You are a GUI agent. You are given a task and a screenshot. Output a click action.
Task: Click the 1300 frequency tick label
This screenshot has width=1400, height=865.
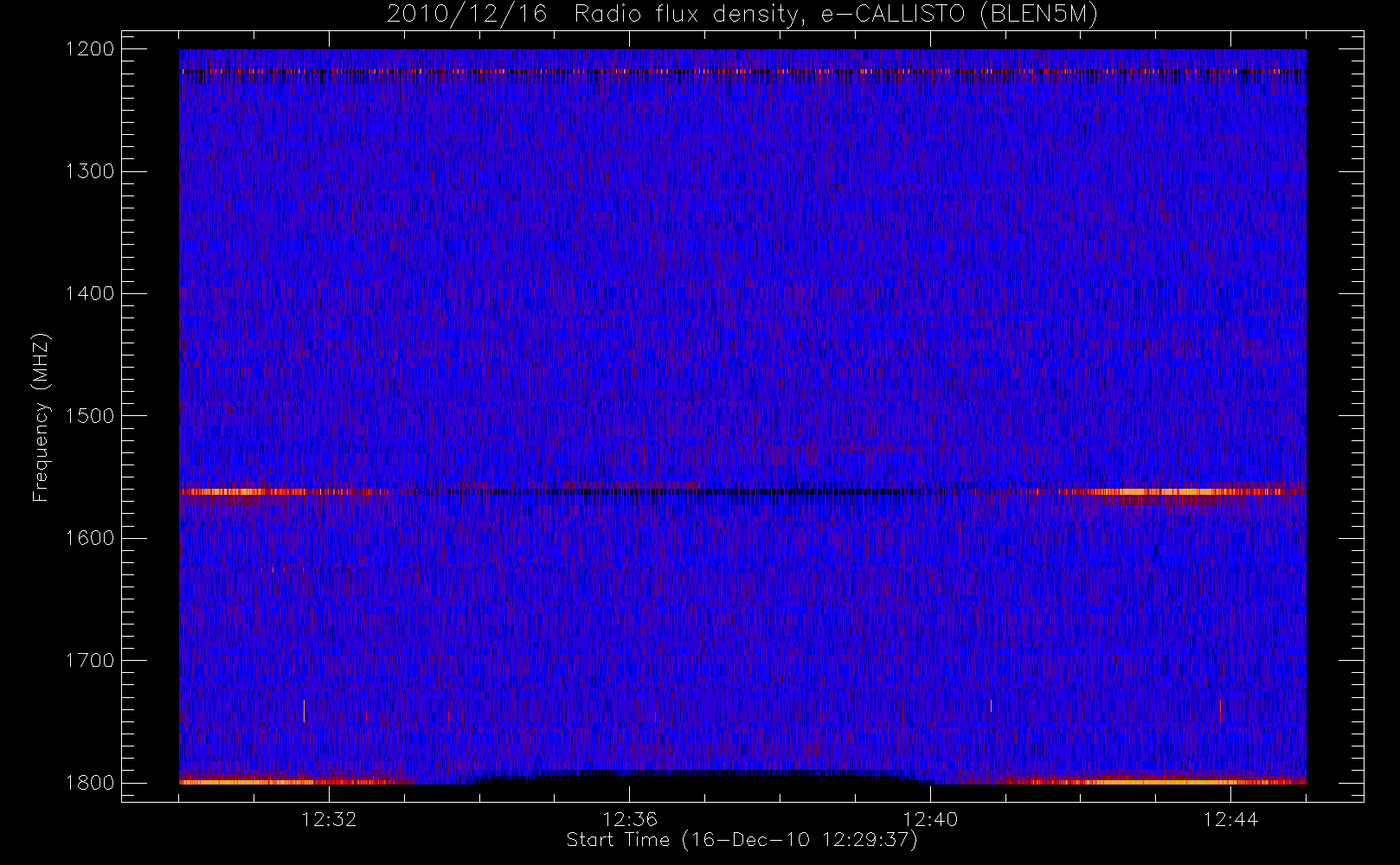(x=90, y=171)
